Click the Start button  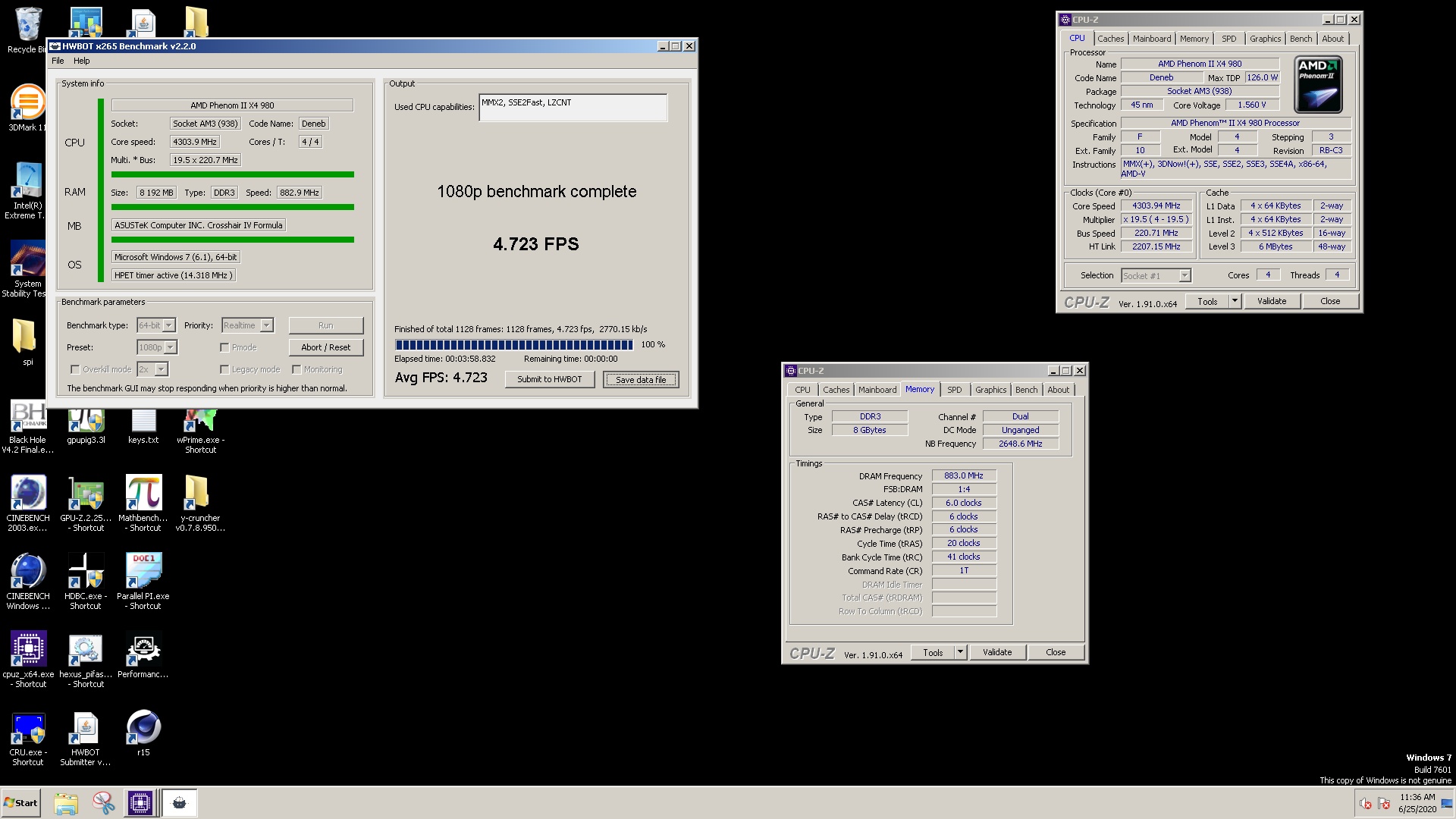tap(20, 803)
